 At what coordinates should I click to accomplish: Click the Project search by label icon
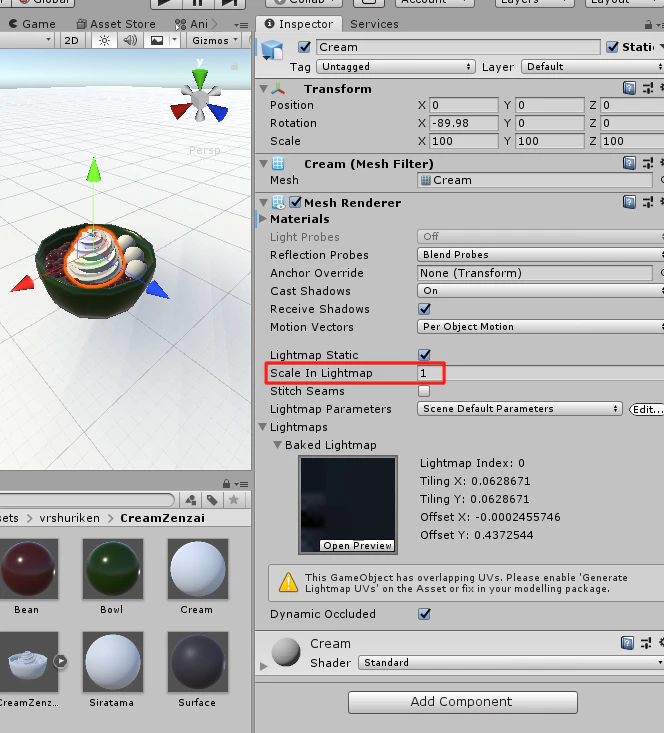(212, 500)
